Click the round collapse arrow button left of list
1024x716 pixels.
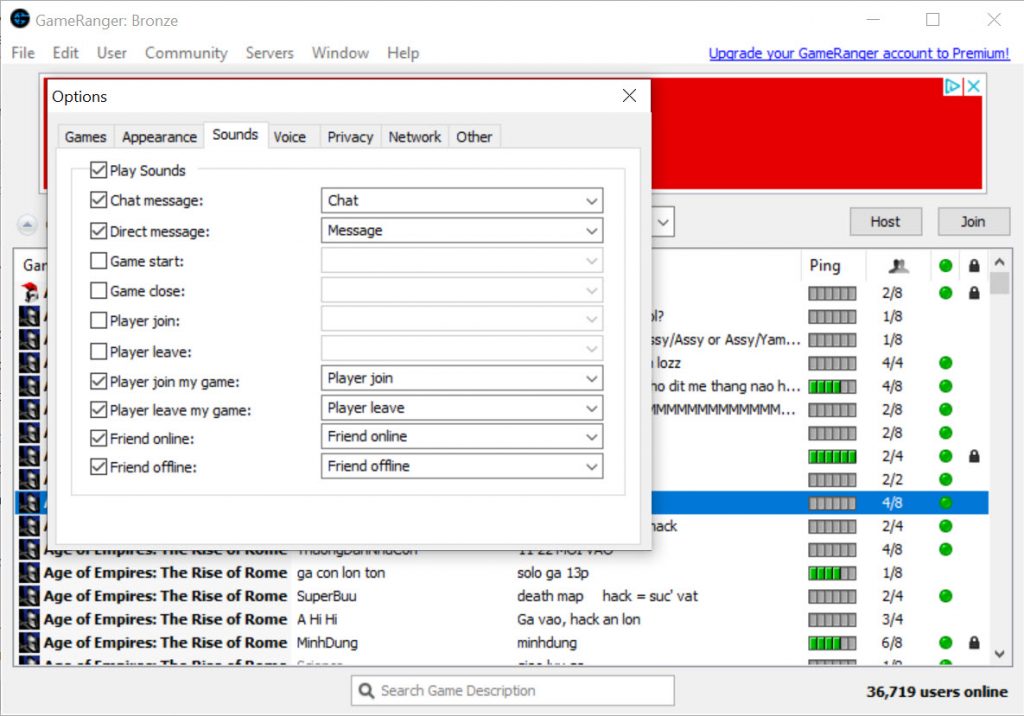pos(27,225)
